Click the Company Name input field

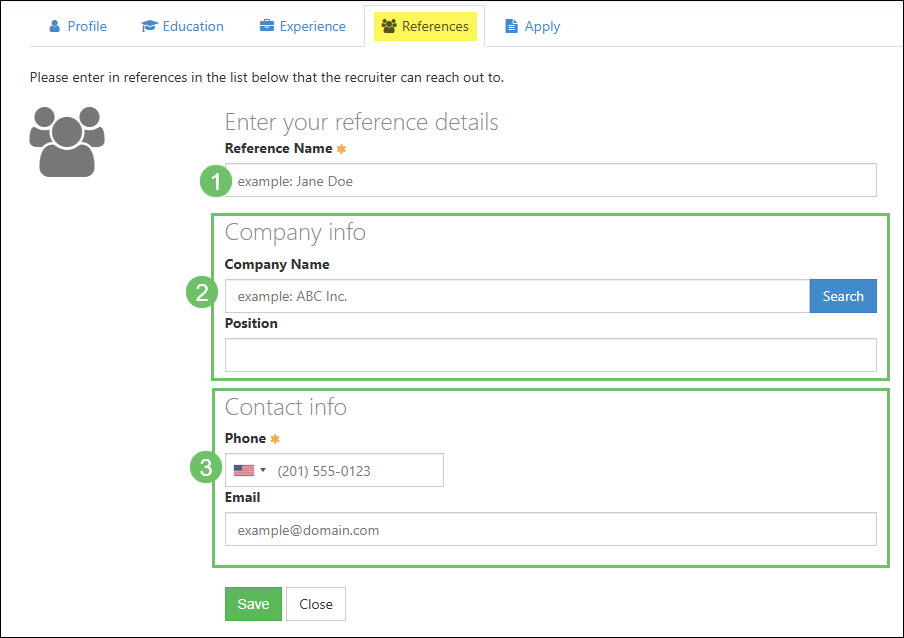510,296
